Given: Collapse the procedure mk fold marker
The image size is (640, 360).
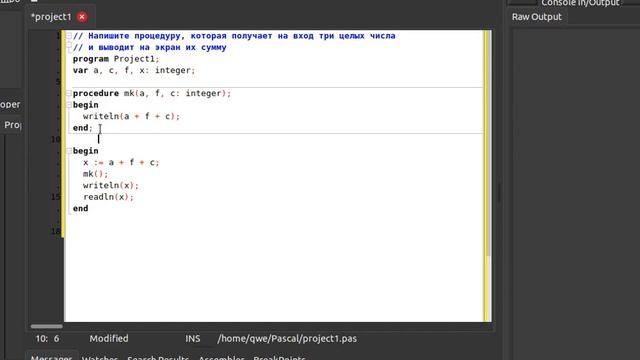Looking at the screenshot, I should pyautogui.click(x=69, y=93).
